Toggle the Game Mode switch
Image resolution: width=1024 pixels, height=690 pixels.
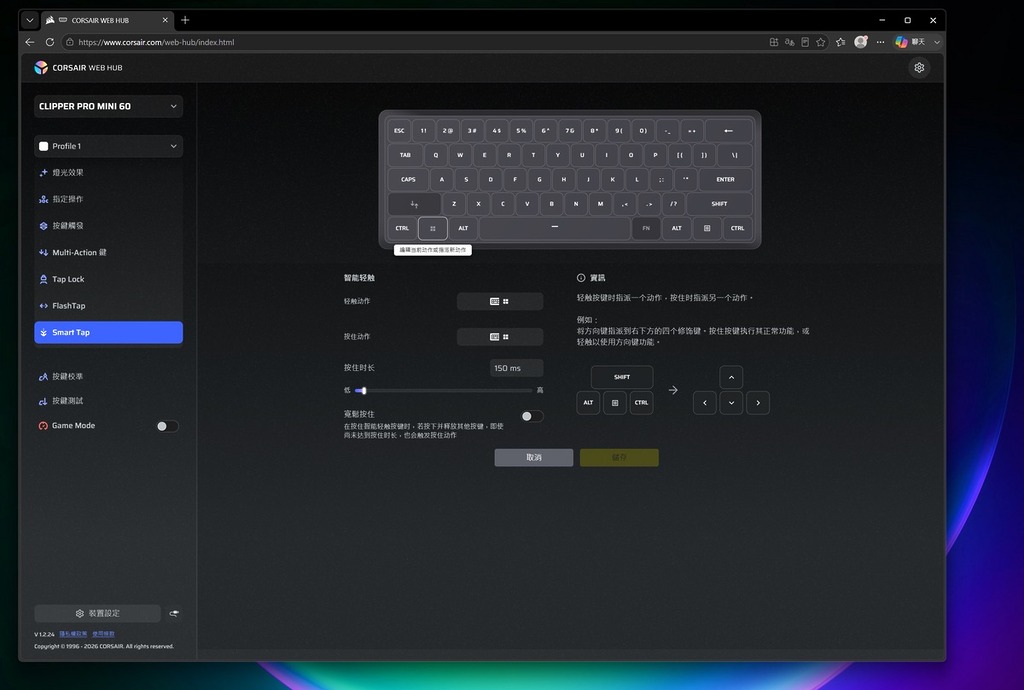167,426
